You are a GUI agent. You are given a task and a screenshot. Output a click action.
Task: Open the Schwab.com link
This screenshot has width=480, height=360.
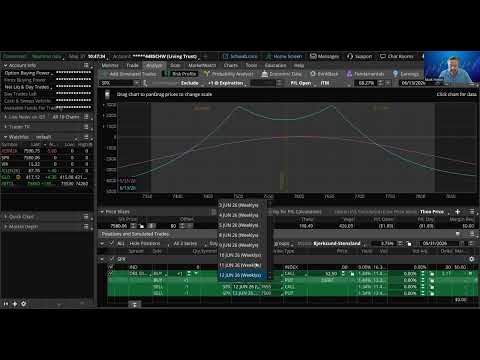240,56
